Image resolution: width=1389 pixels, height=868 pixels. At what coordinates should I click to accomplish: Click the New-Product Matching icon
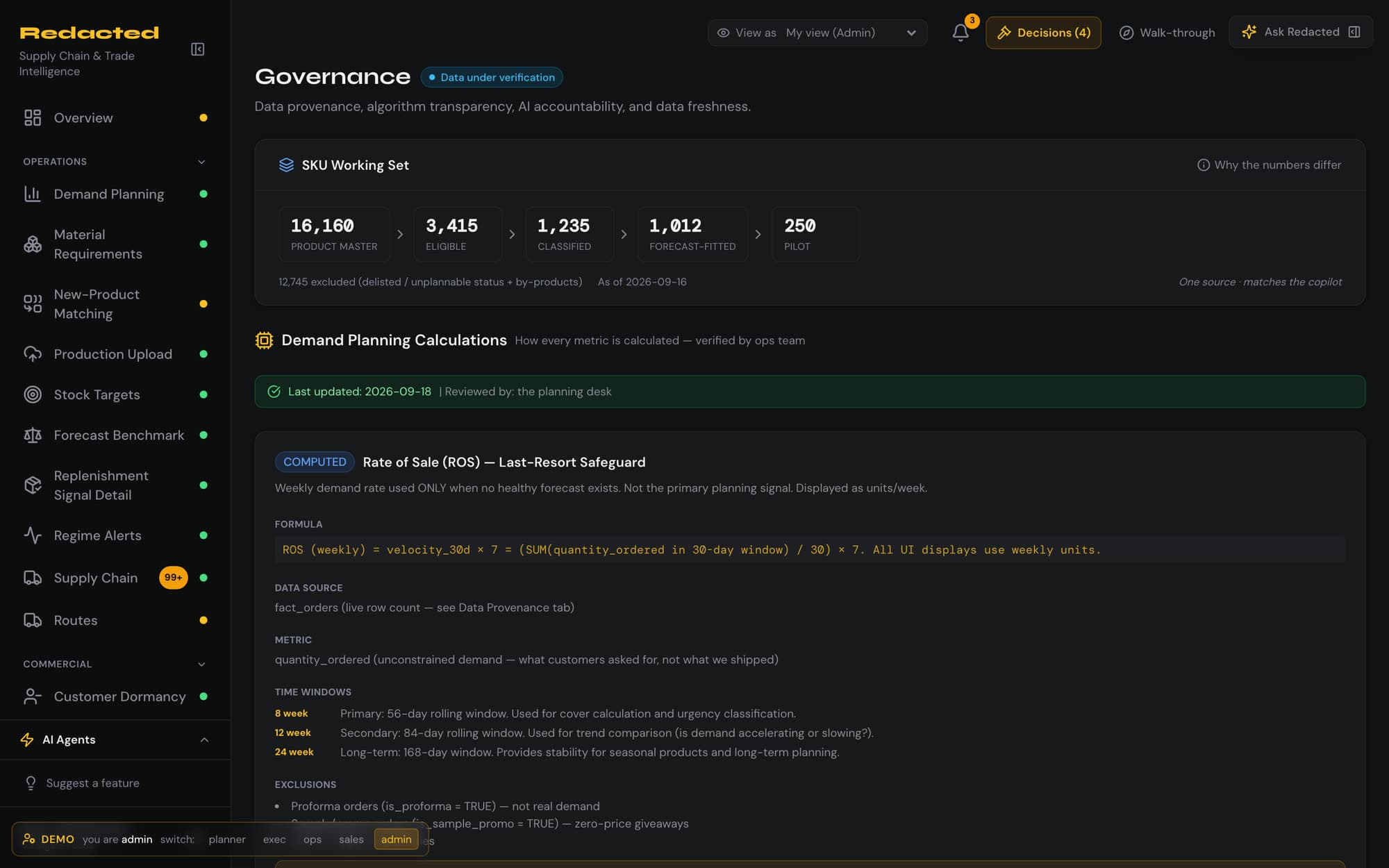[33, 304]
